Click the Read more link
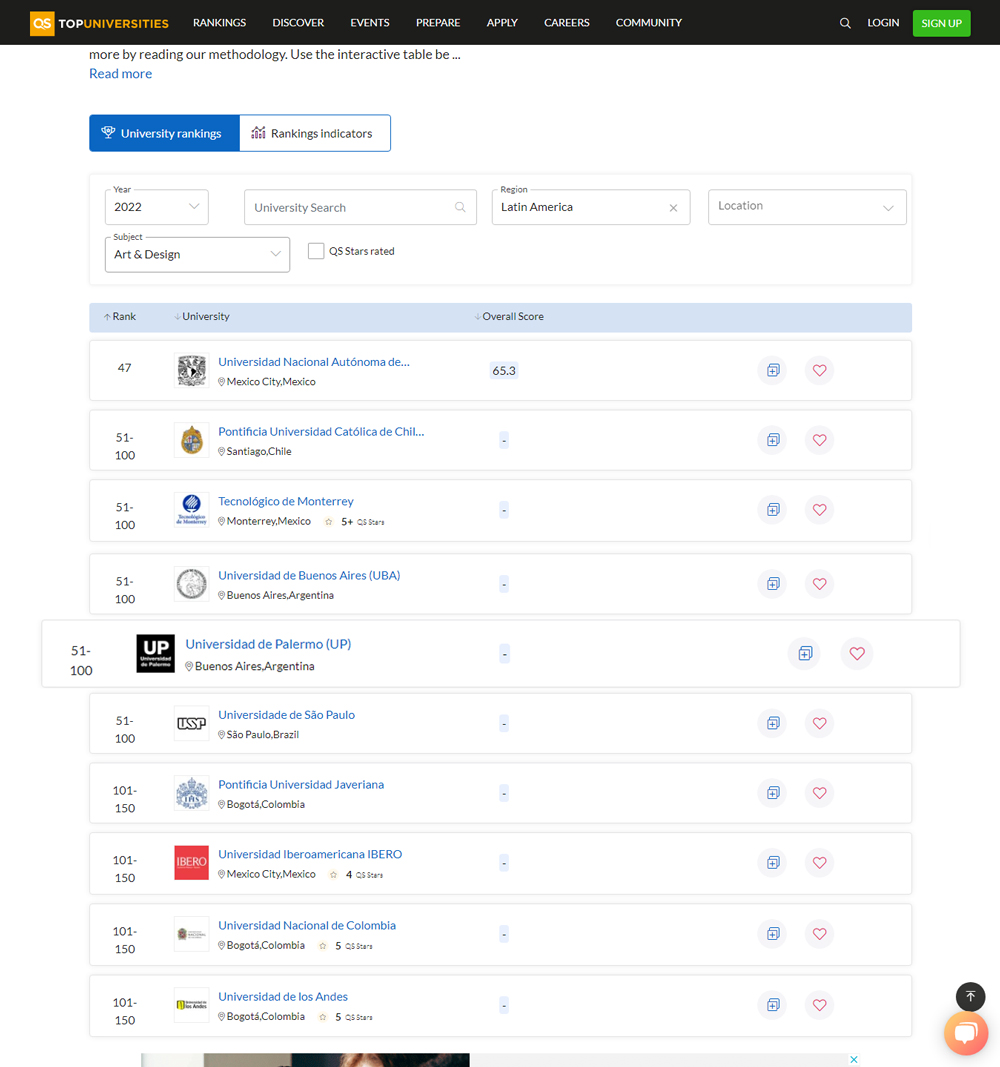Viewport: 1000px width, 1067px height. pyautogui.click(x=120, y=73)
